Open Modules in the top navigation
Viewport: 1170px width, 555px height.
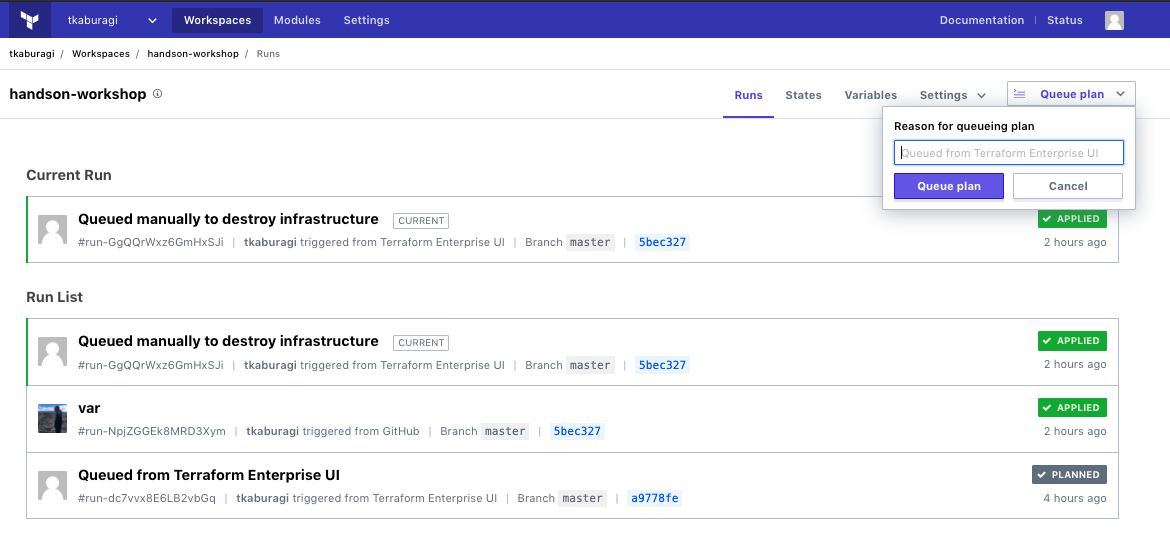pyautogui.click(x=297, y=21)
